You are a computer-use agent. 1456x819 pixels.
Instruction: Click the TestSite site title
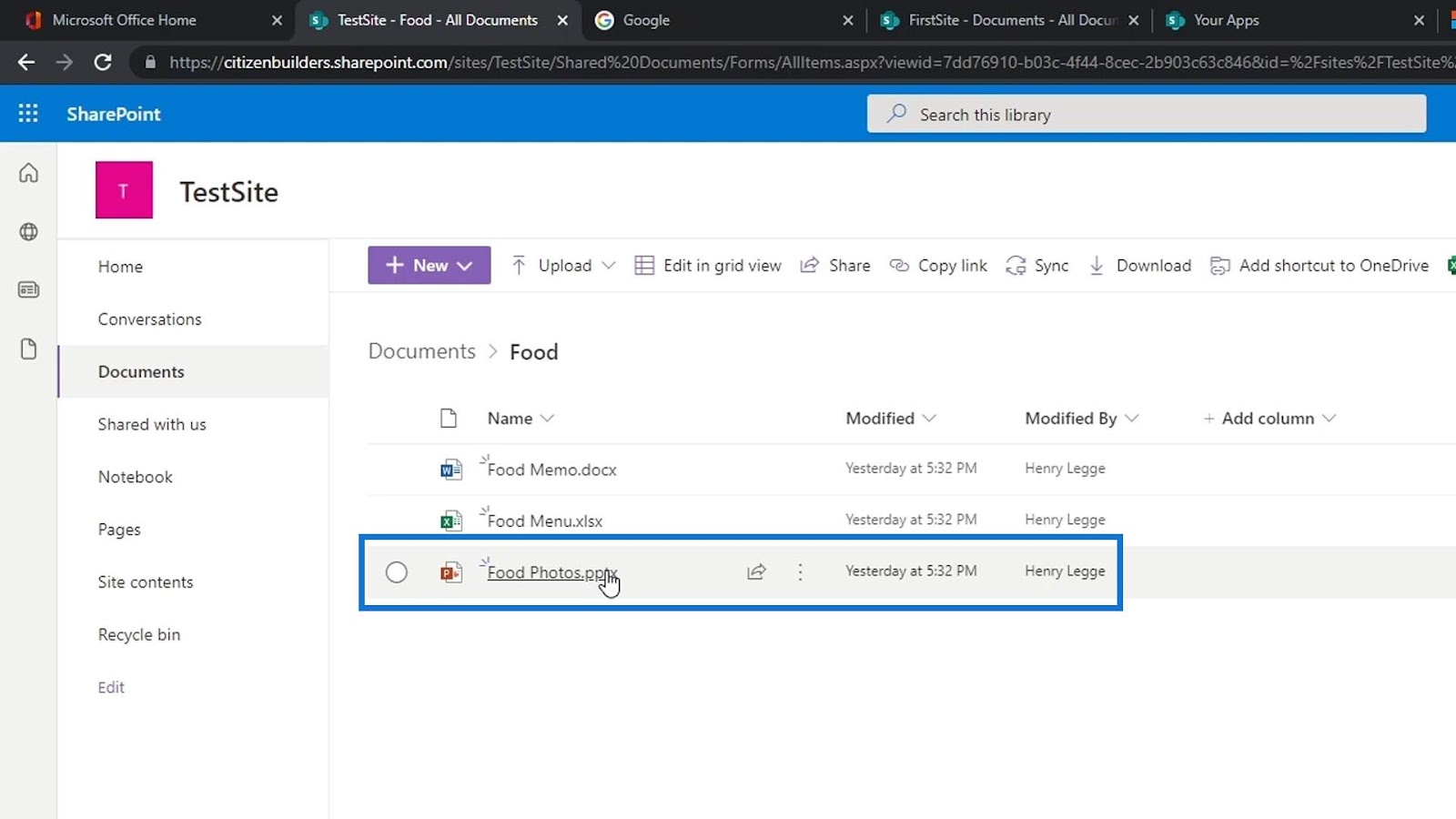tap(228, 192)
